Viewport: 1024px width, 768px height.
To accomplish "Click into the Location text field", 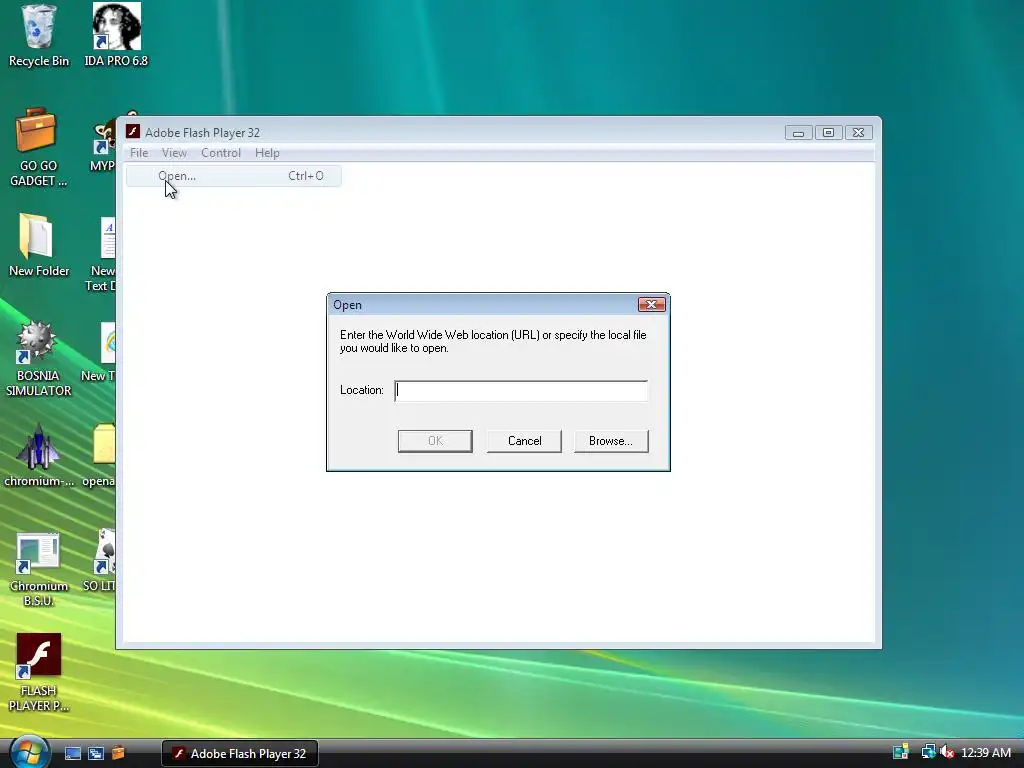I will (521, 391).
